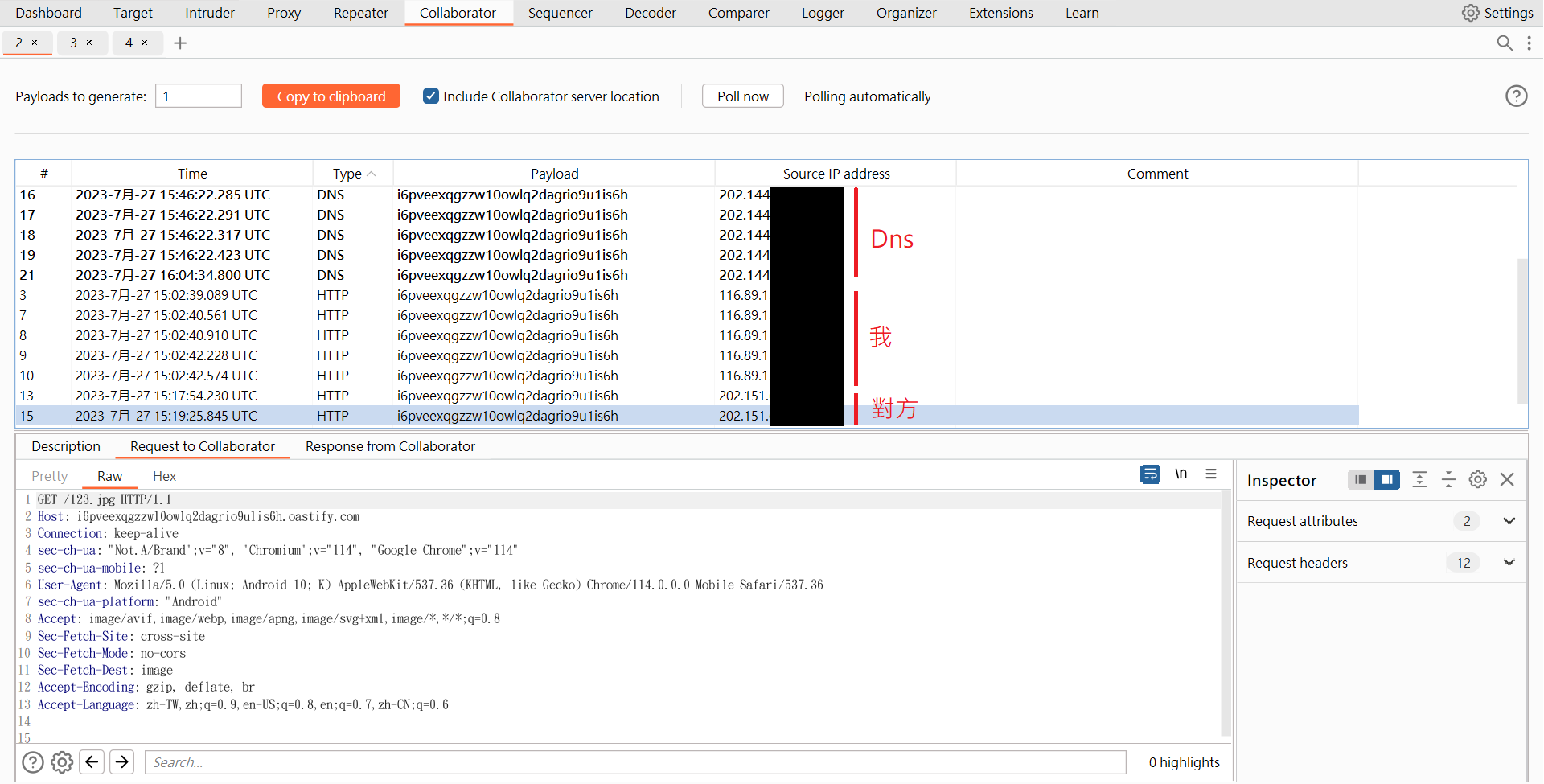Select interaction row number 16
The image size is (1544, 784).
(688, 195)
